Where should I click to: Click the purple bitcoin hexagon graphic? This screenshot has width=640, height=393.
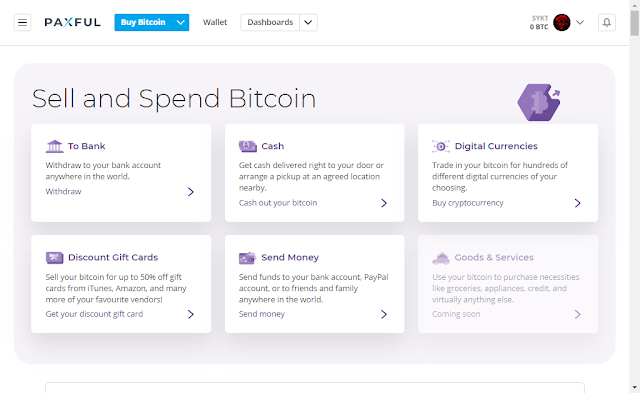tap(539, 102)
